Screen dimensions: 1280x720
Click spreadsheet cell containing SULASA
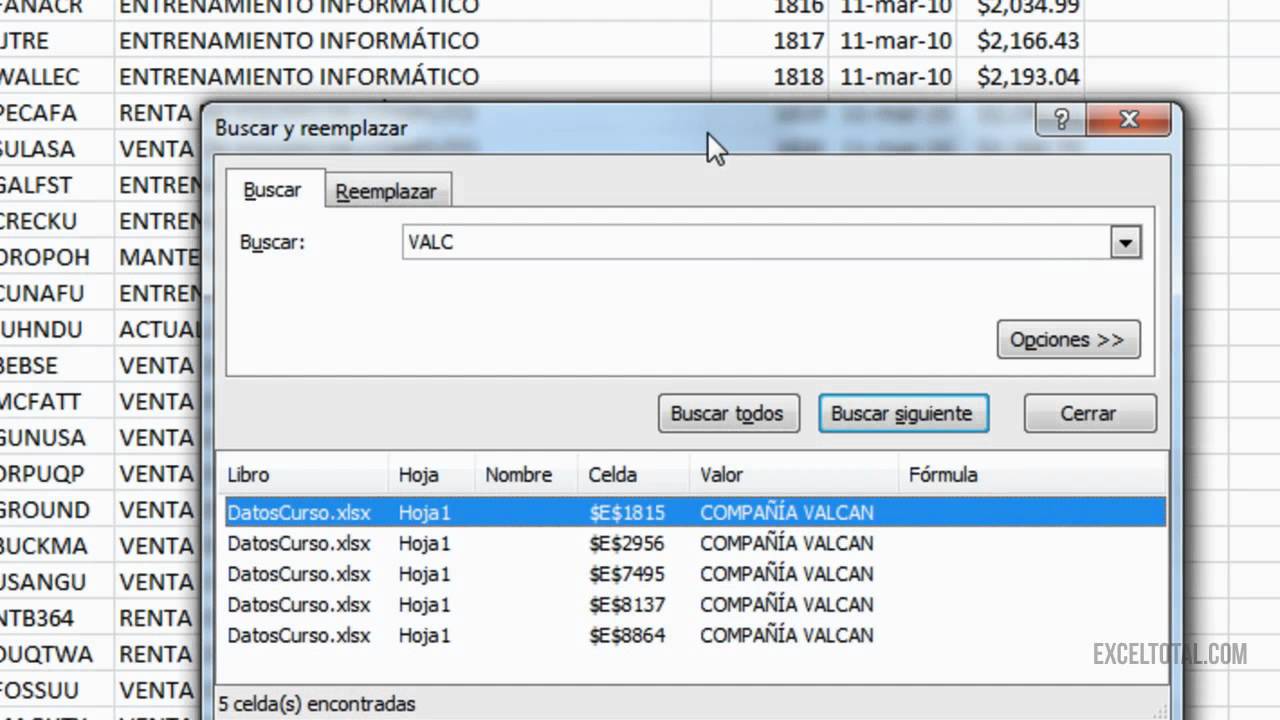coord(56,149)
